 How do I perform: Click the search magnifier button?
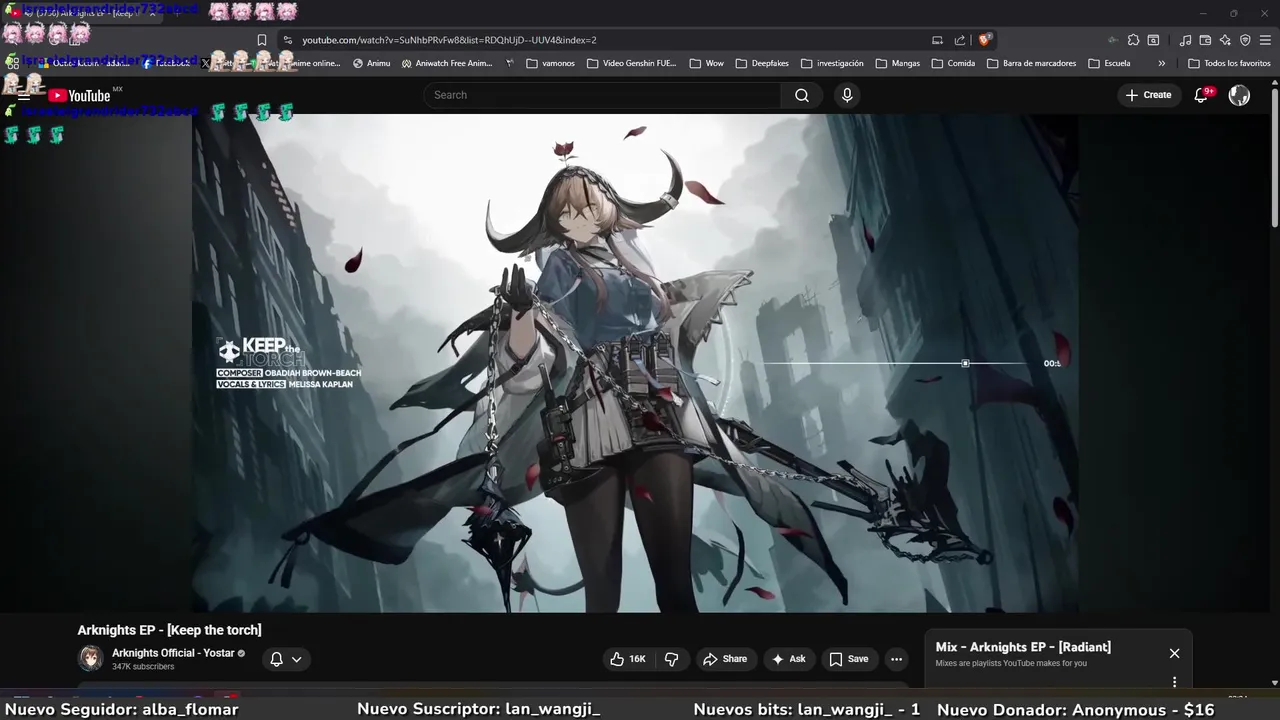(x=802, y=95)
